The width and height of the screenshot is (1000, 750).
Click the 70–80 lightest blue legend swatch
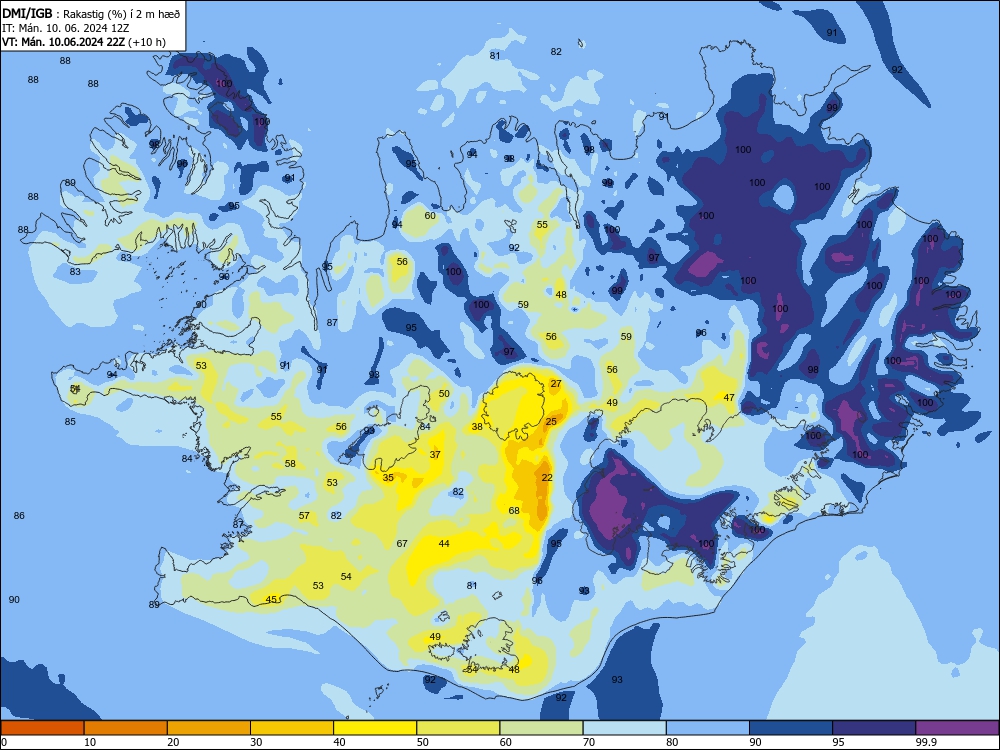625,728
